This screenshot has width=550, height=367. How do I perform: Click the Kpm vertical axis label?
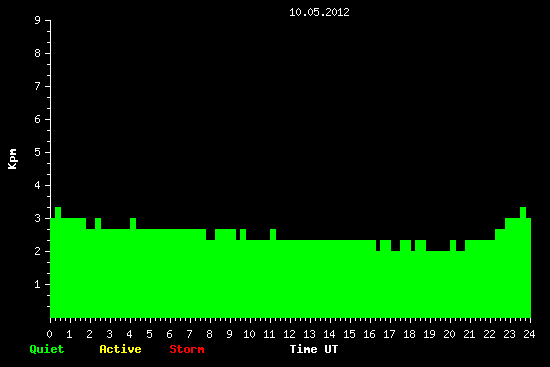click(x=12, y=159)
